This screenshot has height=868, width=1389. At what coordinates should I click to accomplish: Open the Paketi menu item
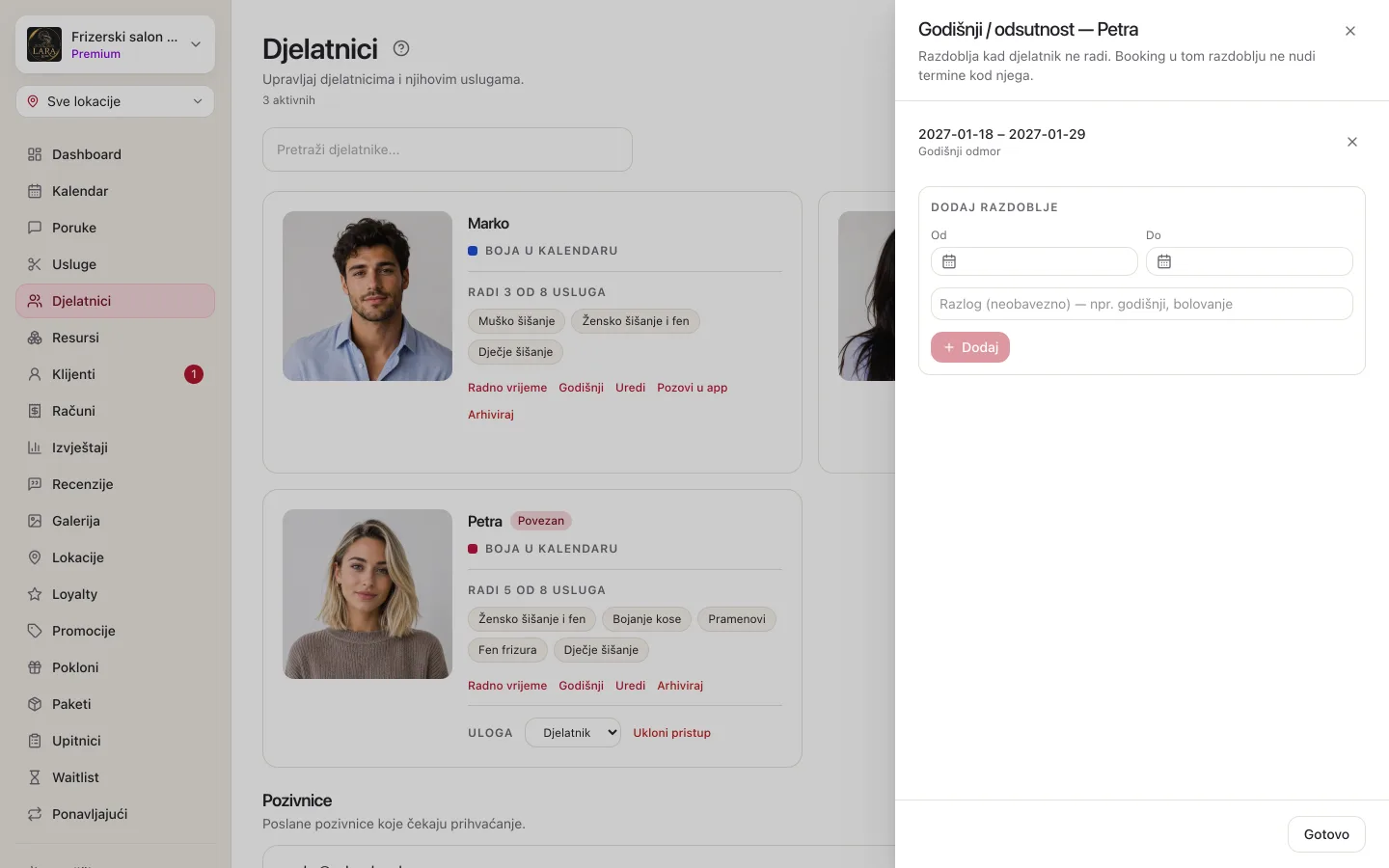[115, 704]
